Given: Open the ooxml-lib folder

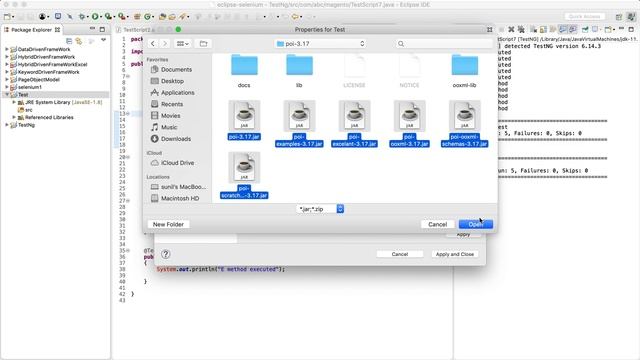Looking at the screenshot, I should (x=464, y=70).
